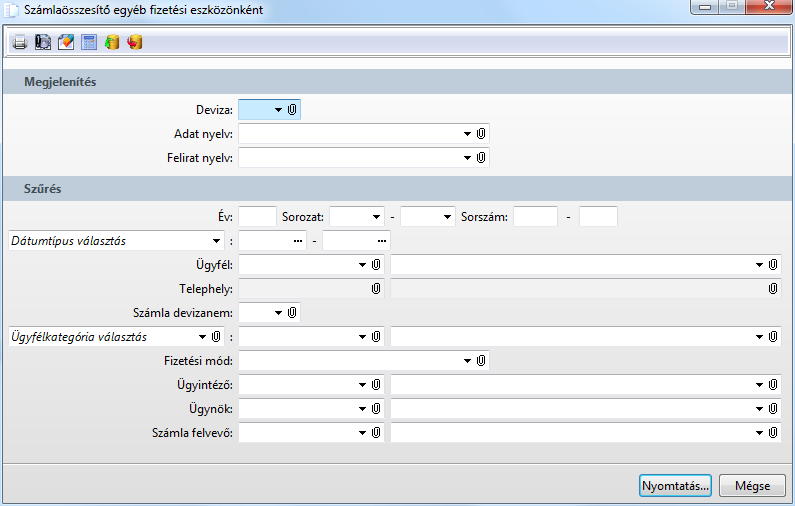
Task: Click the printer icon in the toolbar
Action: point(20,42)
